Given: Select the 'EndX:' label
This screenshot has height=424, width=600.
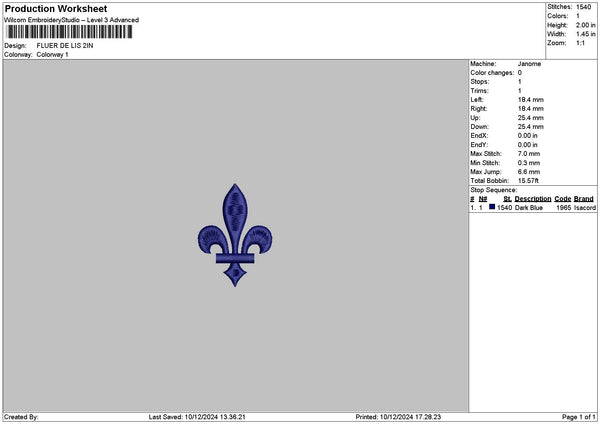Looking at the screenshot, I should (479, 136).
